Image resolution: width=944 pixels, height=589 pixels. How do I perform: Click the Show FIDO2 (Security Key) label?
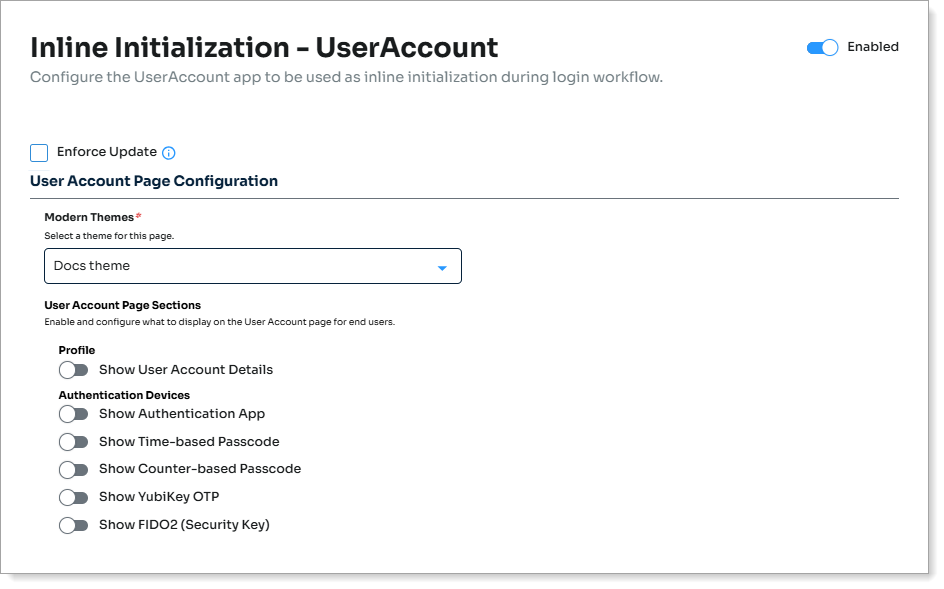pyautogui.click(x=184, y=525)
